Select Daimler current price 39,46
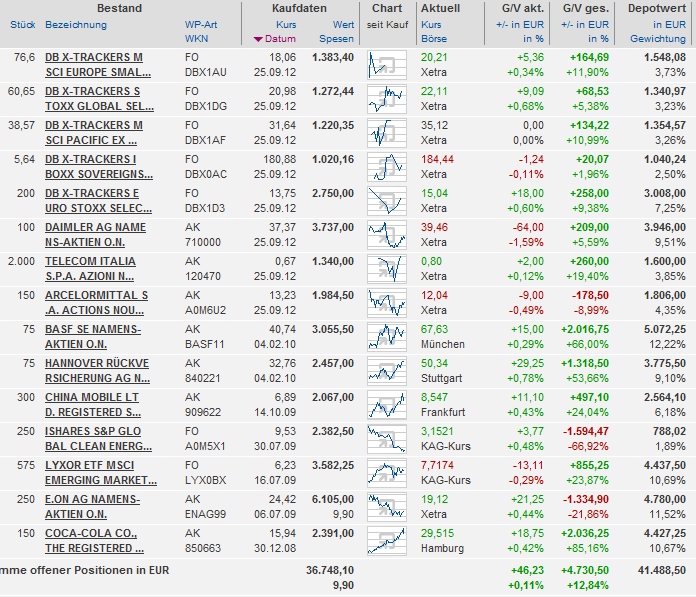The width and height of the screenshot is (696, 597). (435, 228)
